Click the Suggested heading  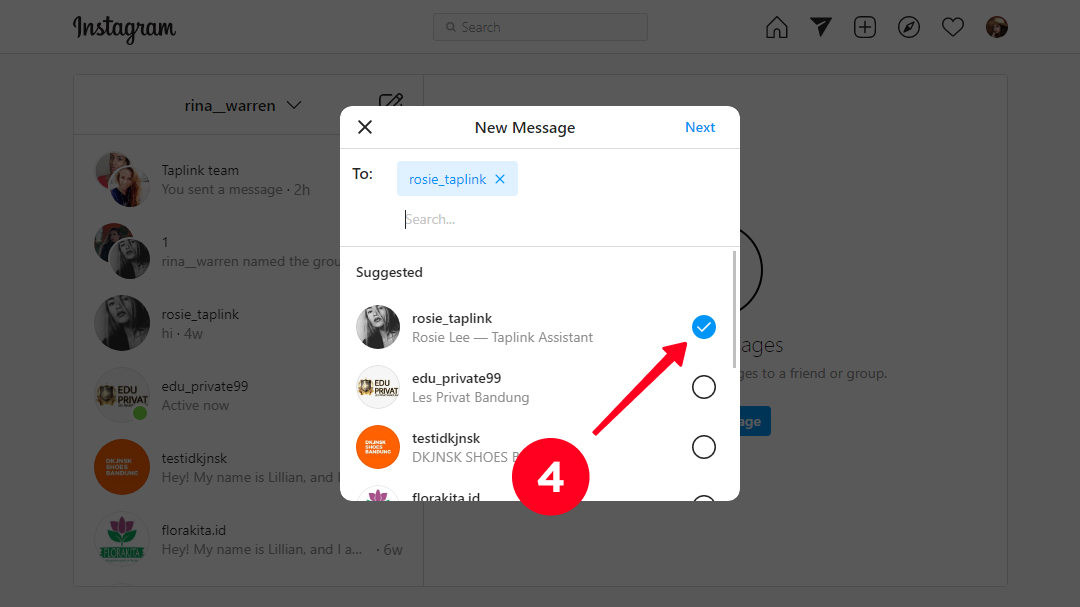pos(389,272)
